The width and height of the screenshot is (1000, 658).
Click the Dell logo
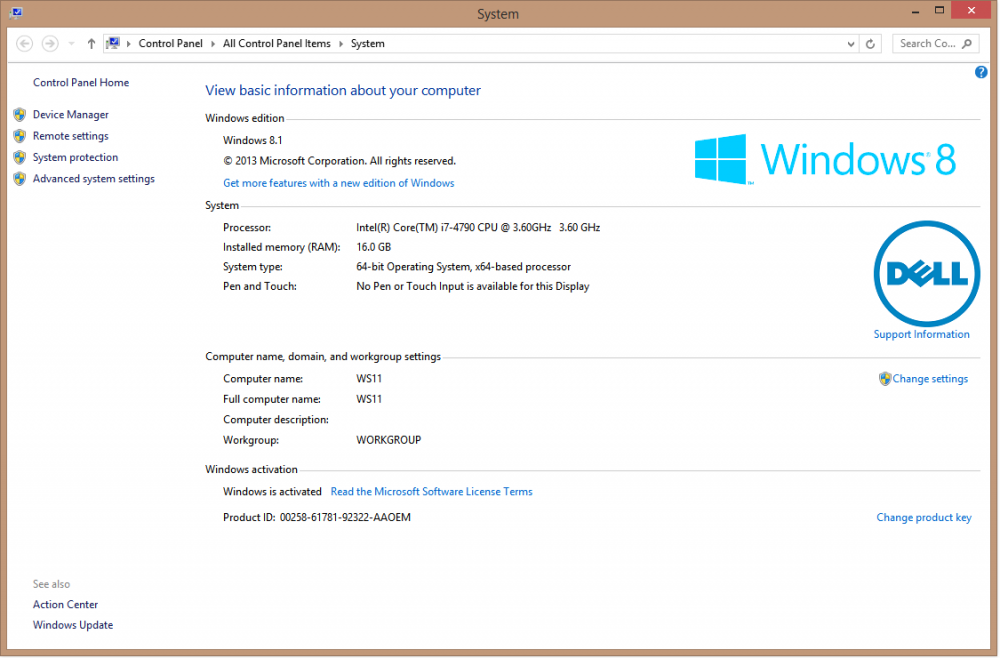tap(926, 274)
